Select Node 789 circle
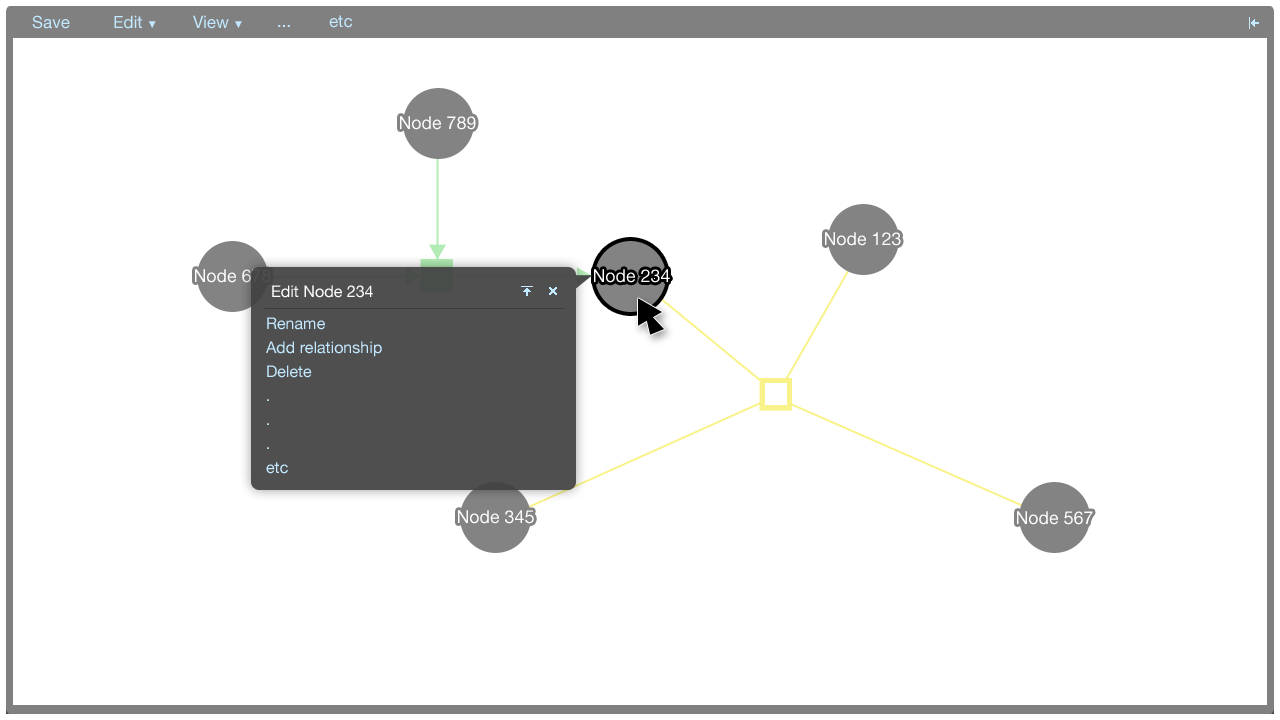Image resolution: width=1280 pixels, height=720 pixels. tap(438, 123)
